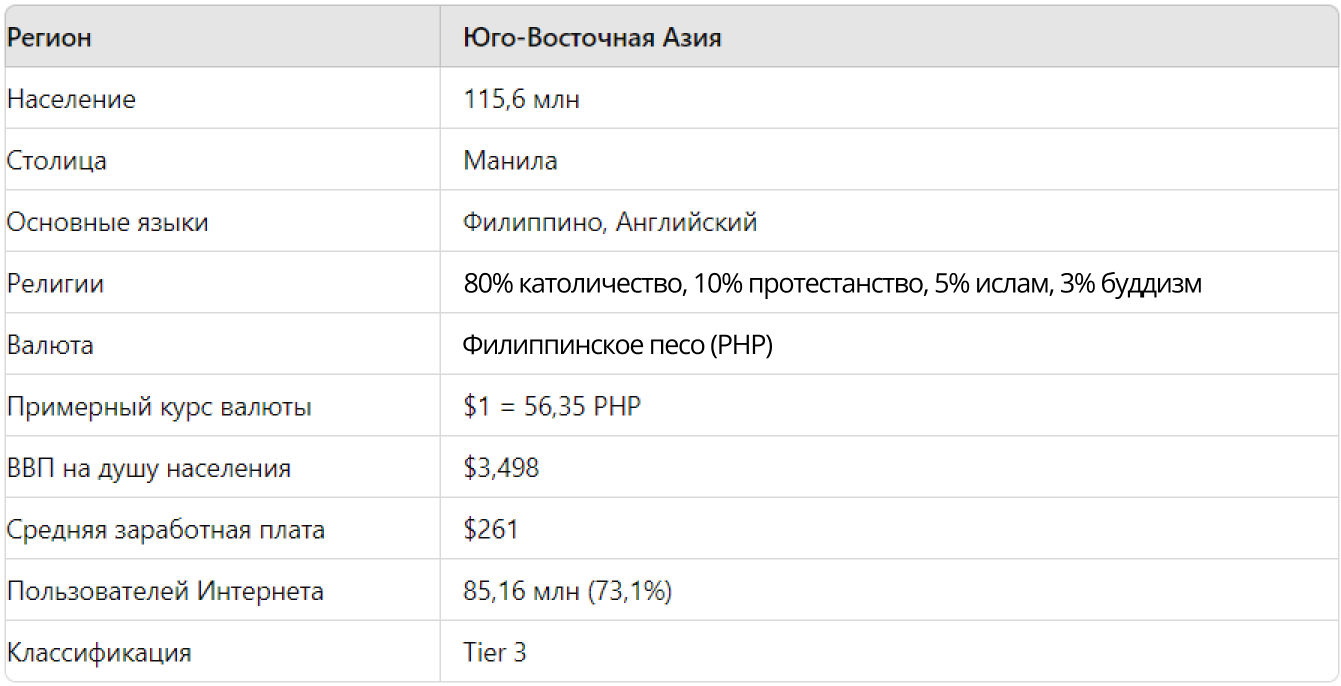The height and width of the screenshot is (686, 1341).
Task: Click the Основные языки label
Action: 108,223
